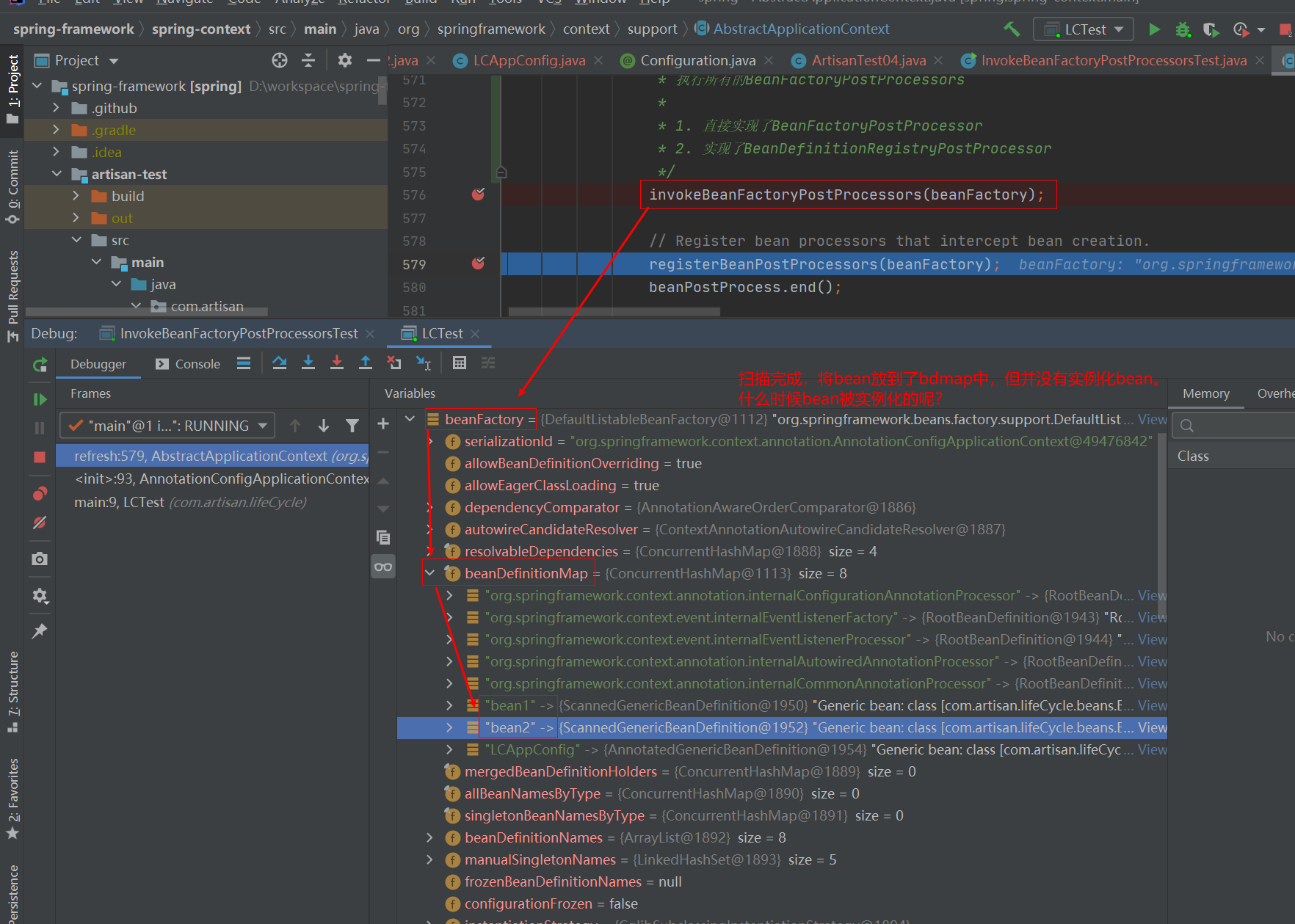The height and width of the screenshot is (924, 1295).
Task: Click Drop Frame debugger icon
Action: pyautogui.click(x=394, y=363)
